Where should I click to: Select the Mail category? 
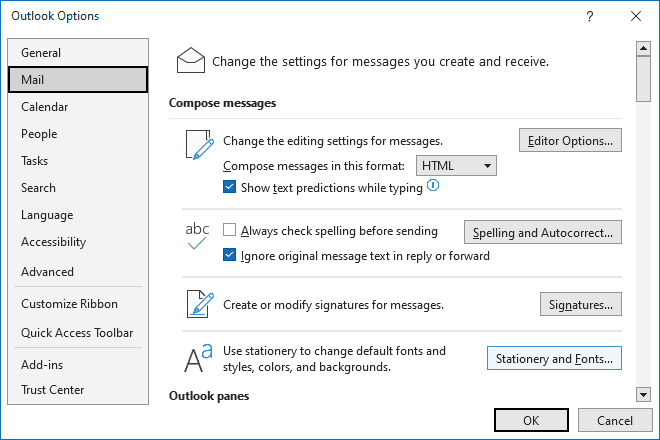78,80
